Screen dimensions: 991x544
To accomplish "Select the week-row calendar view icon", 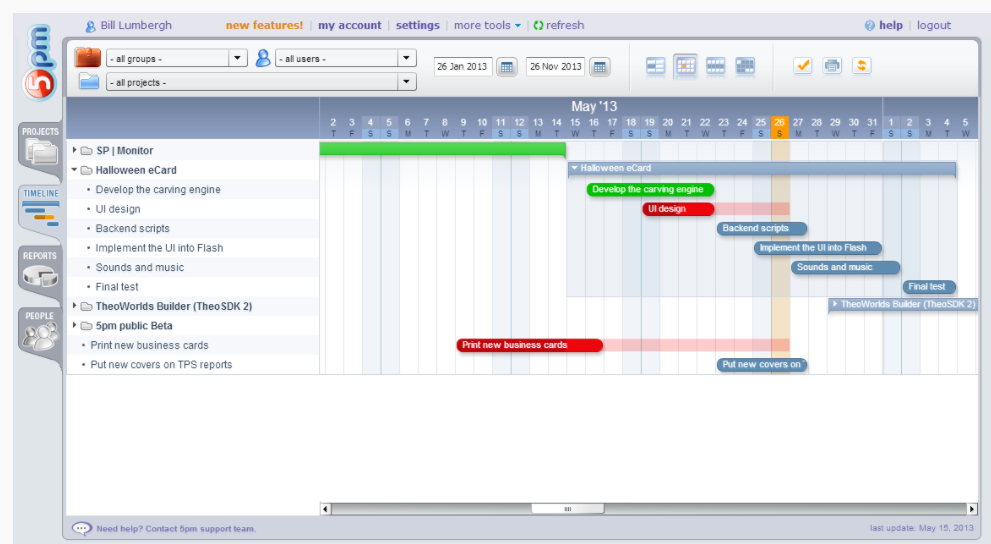I will point(715,66).
